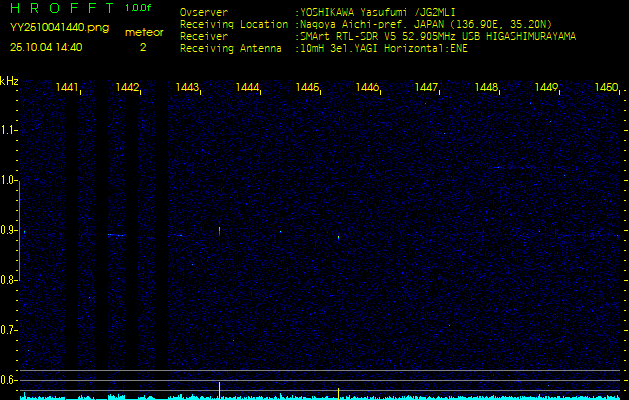Click the HROFFT program title text
629x400 pixels.
(x=63, y=8)
